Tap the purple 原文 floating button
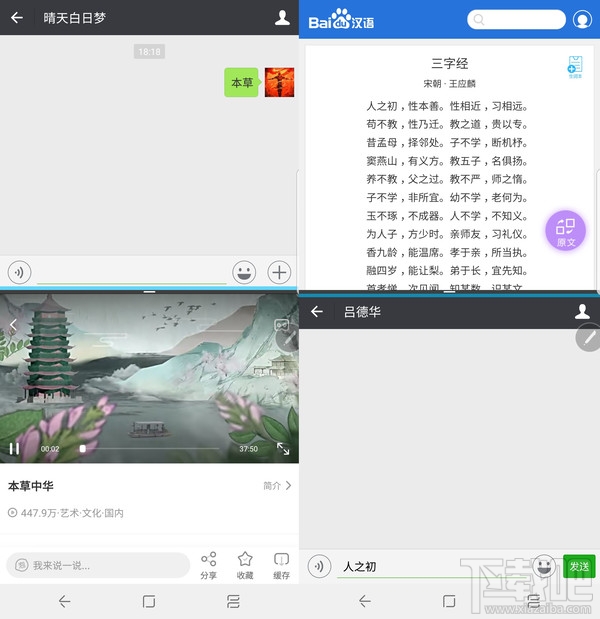 pos(565,231)
